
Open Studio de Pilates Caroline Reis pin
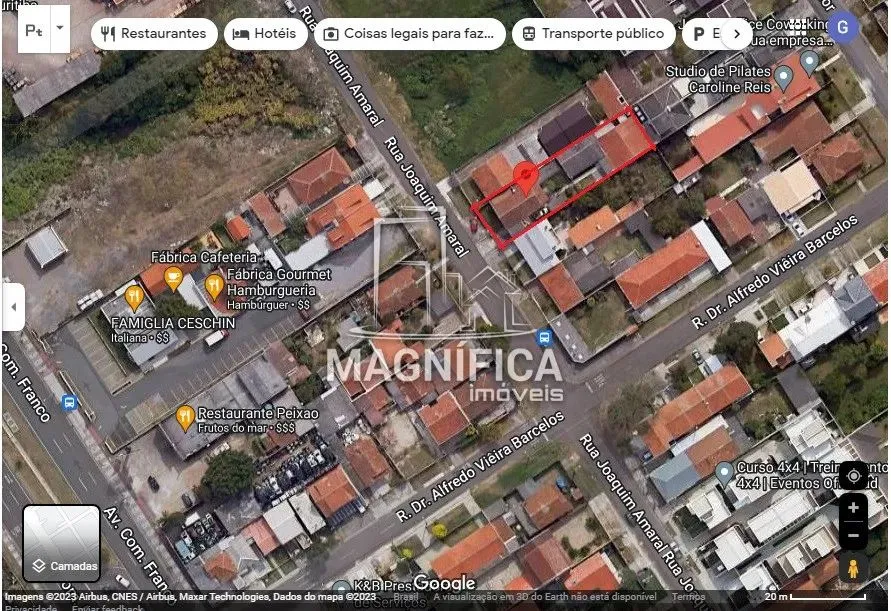click(784, 77)
